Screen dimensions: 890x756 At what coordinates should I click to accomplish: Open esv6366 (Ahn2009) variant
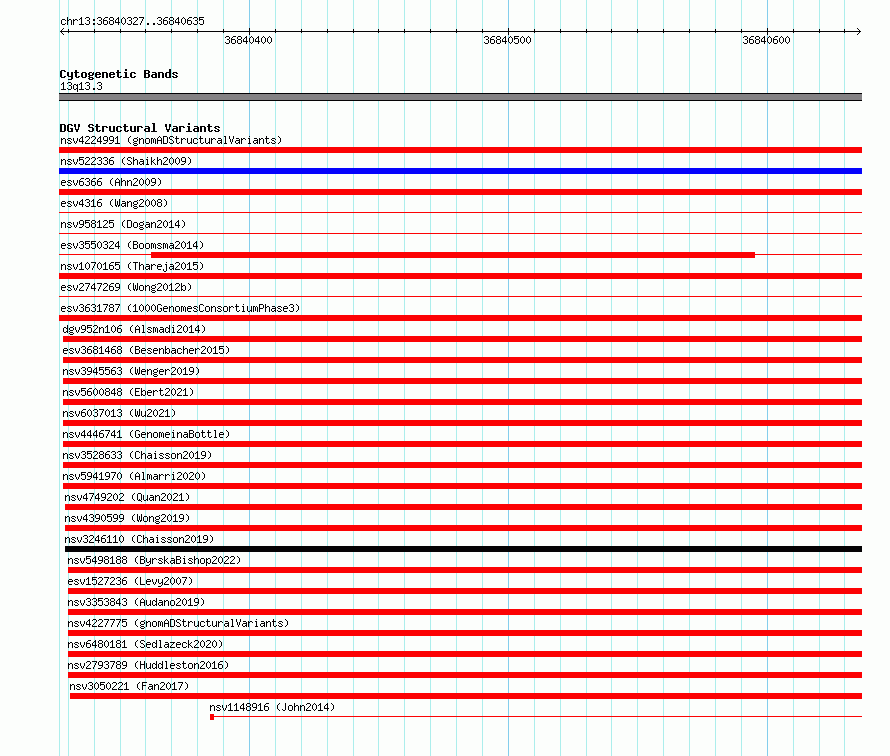[x=111, y=182]
